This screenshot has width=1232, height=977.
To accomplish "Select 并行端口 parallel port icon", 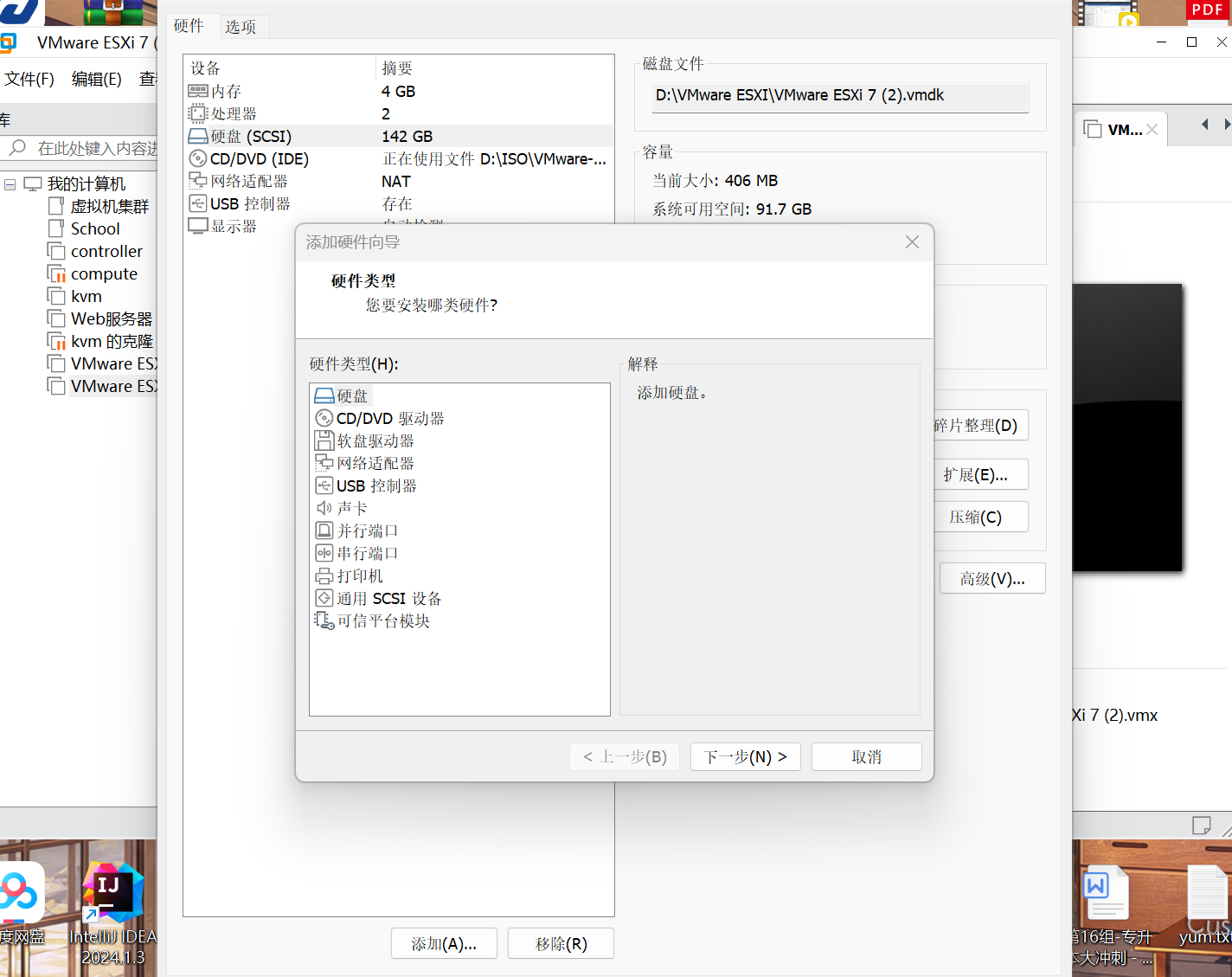I will tap(324, 530).
